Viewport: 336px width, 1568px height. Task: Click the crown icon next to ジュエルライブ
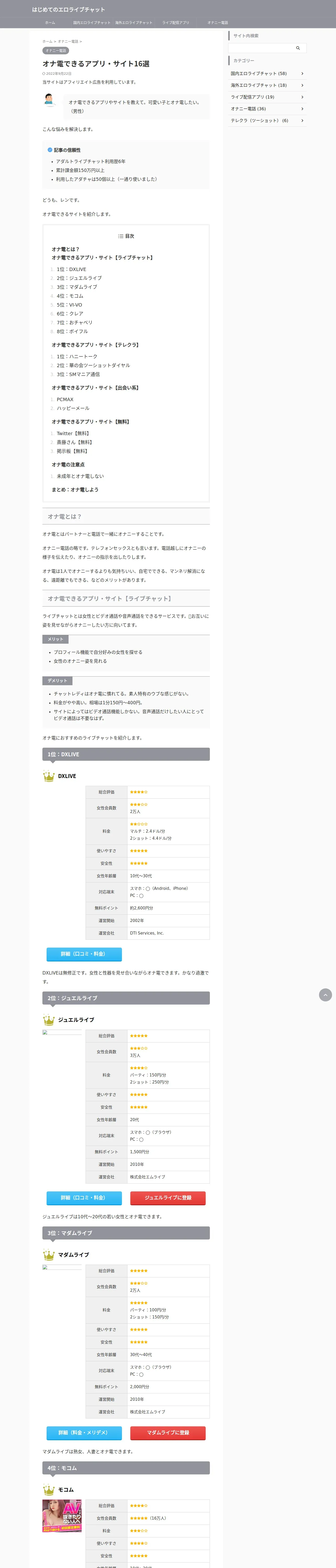pos(49,1019)
